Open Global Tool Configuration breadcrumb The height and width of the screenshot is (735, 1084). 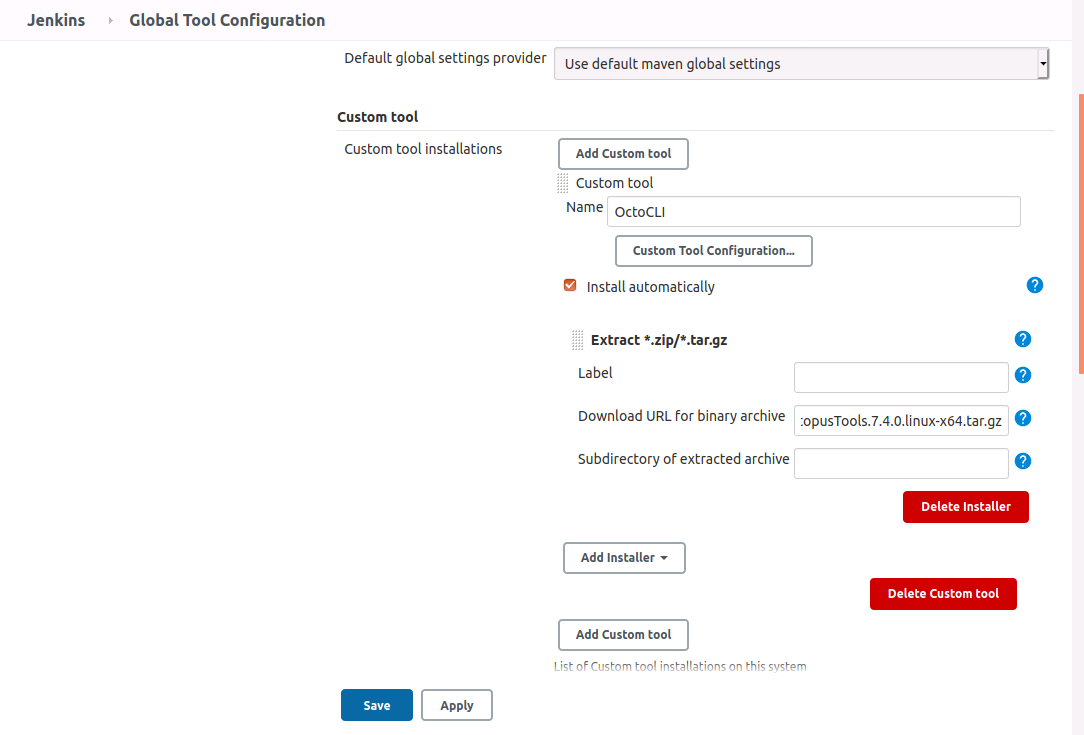(227, 20)
